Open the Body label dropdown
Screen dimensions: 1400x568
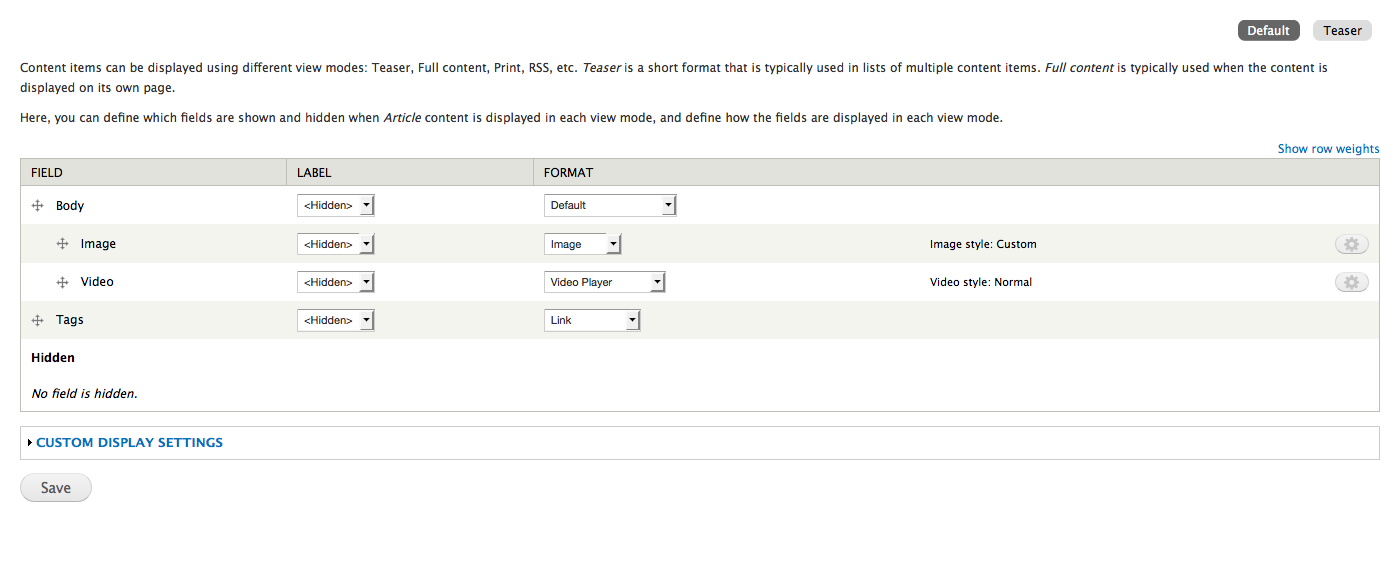[x=335, y=206]
